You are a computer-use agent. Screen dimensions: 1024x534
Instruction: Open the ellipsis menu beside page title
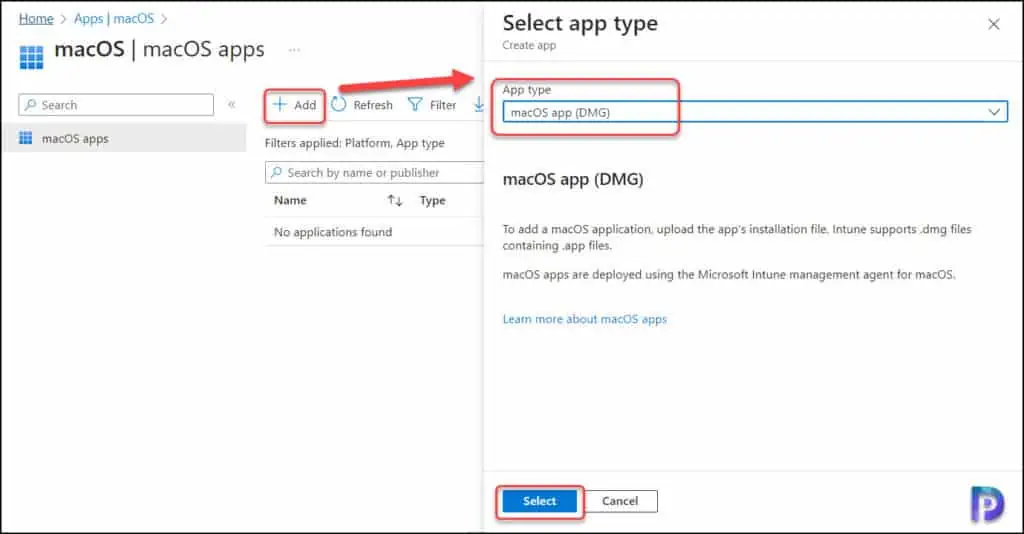[x=295, y=50]
